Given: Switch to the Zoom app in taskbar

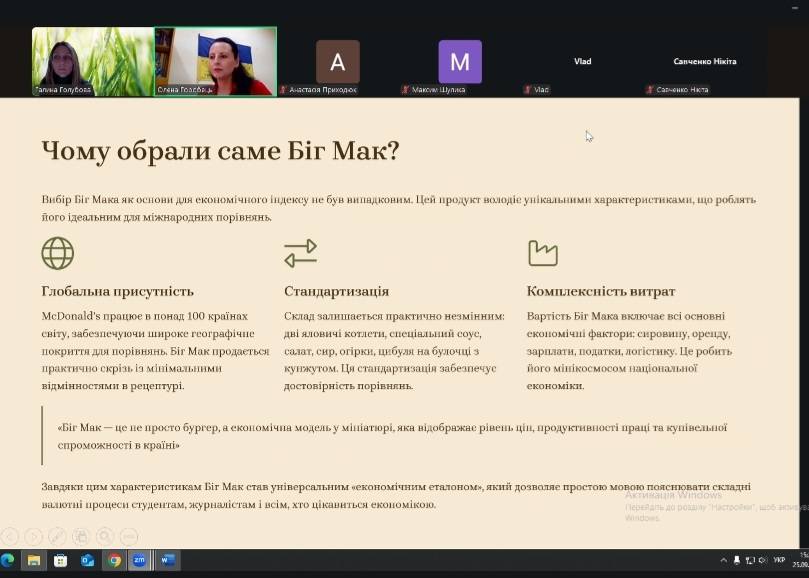Looking at the screenshot, I should coord(141,560).
